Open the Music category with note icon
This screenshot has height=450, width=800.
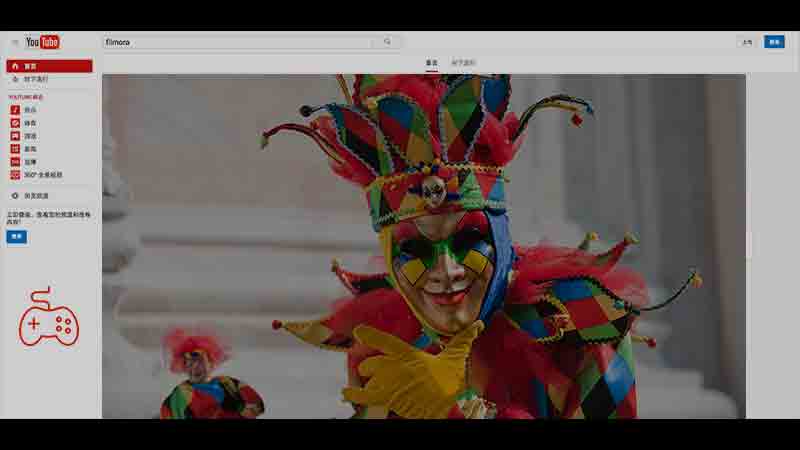[x=15, y=110]
